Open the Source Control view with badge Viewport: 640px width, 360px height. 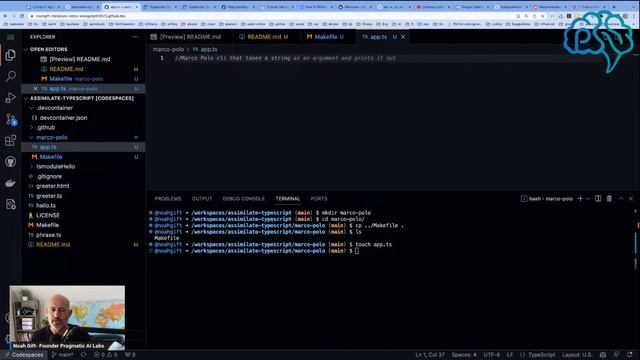pyautogui.click(x=11, y=119)
